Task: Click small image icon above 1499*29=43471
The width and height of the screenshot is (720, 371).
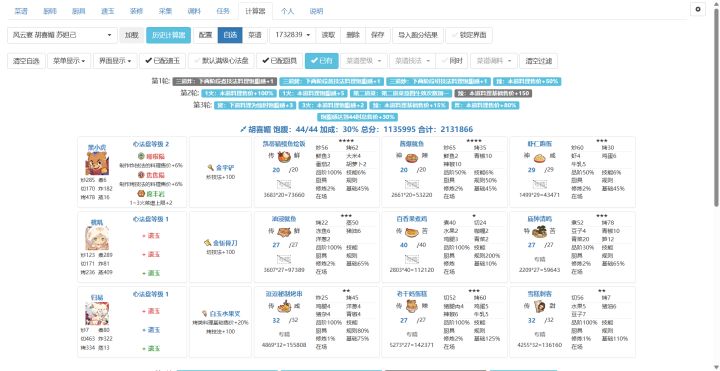Action: click(x=539, y=185)
